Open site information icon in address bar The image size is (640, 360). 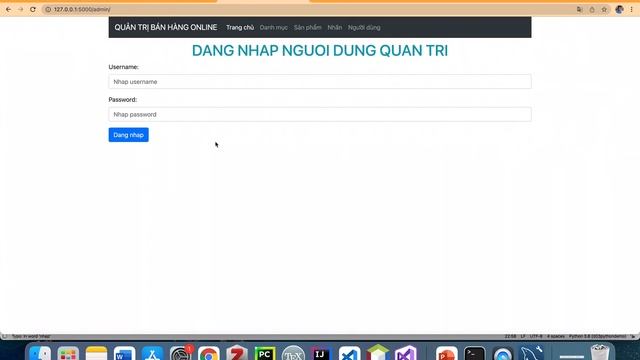pyautogui.click(x=48, y=9)
